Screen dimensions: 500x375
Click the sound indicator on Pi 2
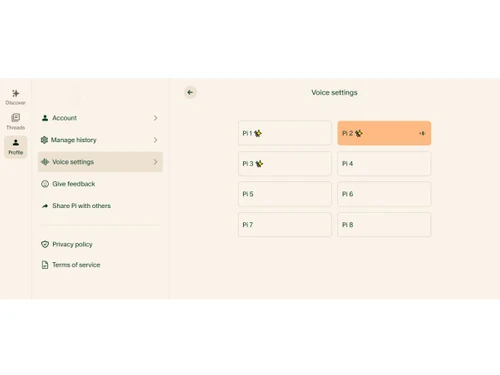click(x=422, y=133)
